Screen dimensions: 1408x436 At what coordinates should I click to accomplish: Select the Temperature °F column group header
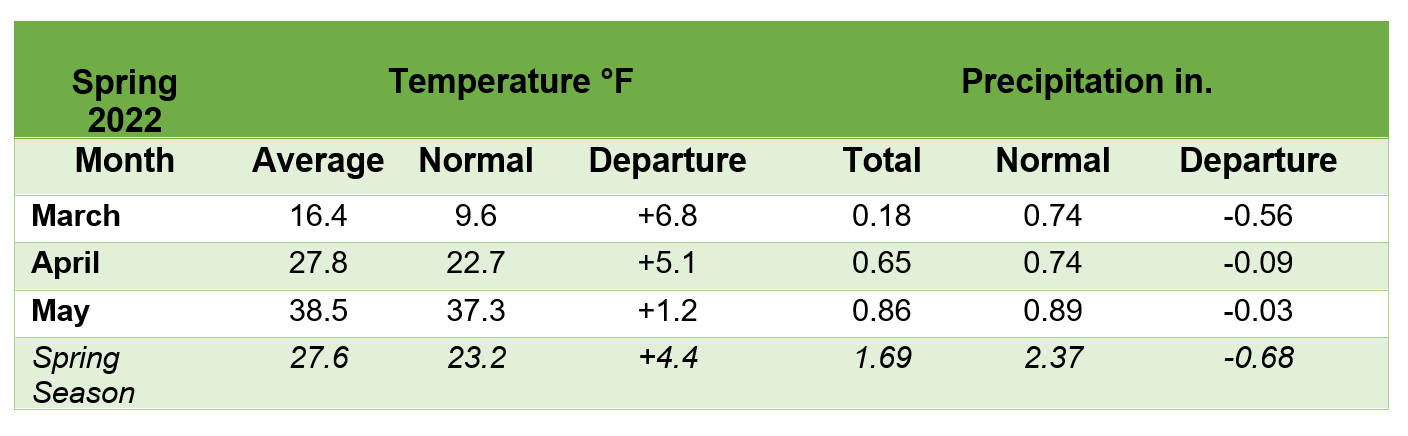(x=511, y=81)
